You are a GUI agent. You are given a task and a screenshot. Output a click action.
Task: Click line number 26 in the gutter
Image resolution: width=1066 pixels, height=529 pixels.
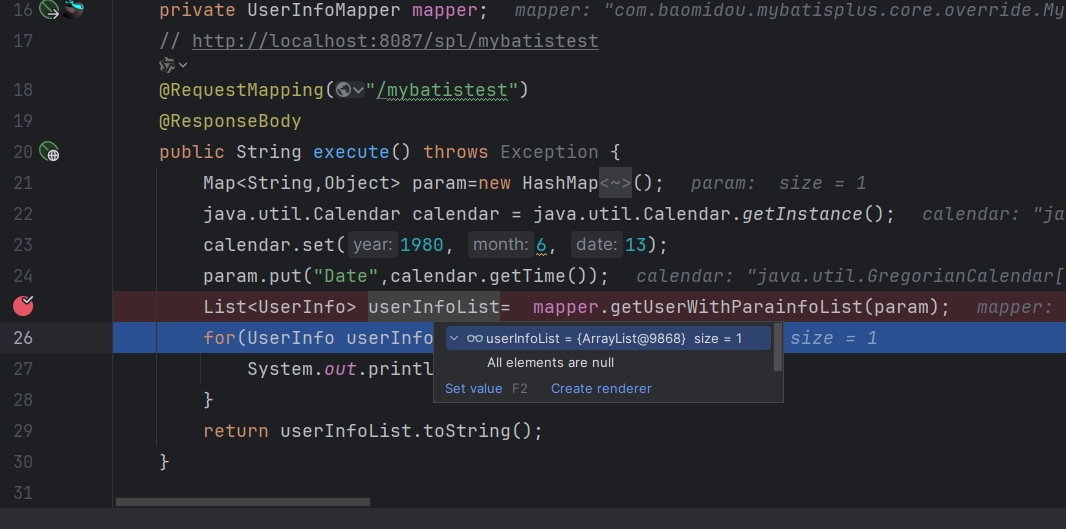(23, 338)
